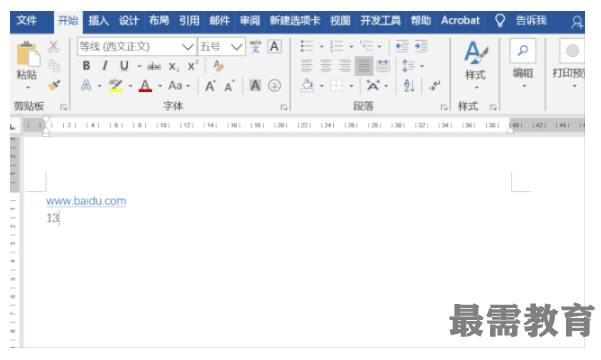Click the Character Border icon
Viewport: 601px width, 360px height.
pos(274,46)
